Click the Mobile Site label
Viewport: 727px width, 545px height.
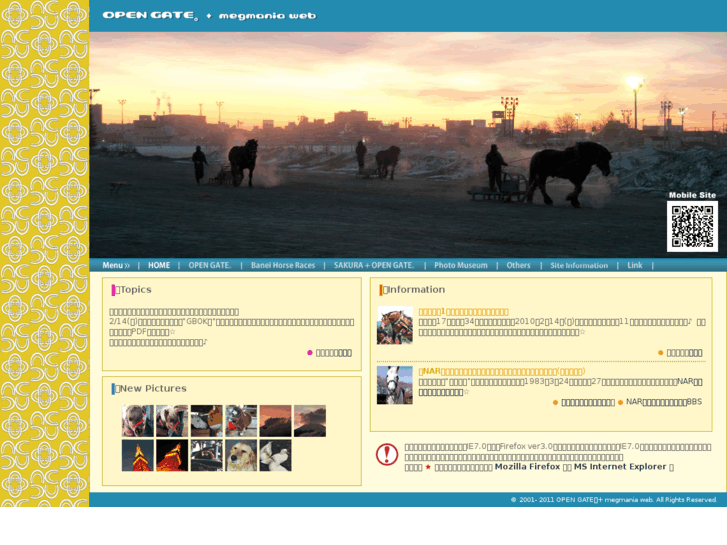click(692, 195)
